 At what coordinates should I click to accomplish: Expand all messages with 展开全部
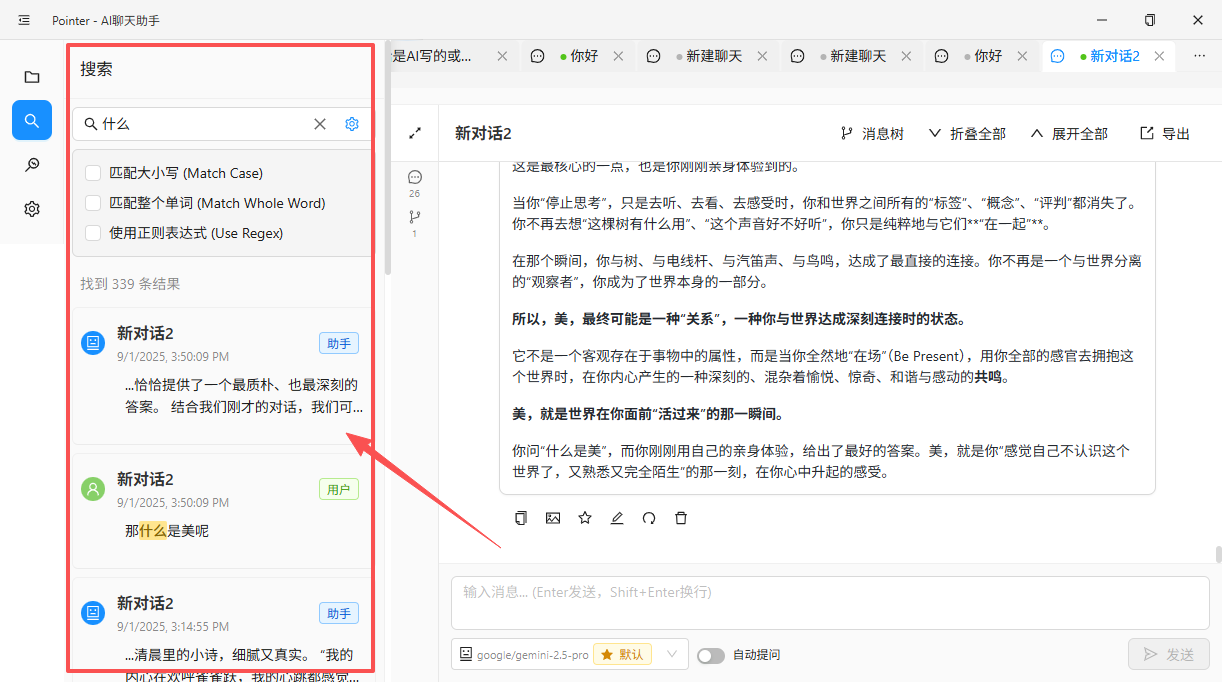click(1069, 133)
